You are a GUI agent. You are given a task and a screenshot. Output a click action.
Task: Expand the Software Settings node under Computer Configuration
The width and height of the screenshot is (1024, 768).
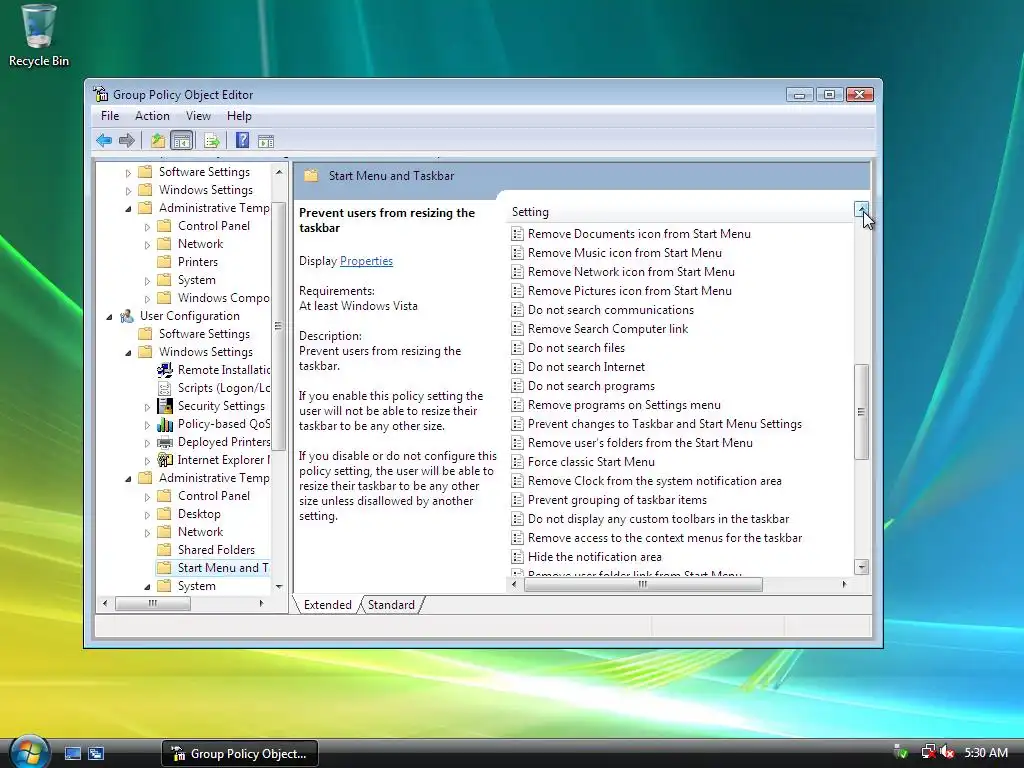click(x=128, y=172)
